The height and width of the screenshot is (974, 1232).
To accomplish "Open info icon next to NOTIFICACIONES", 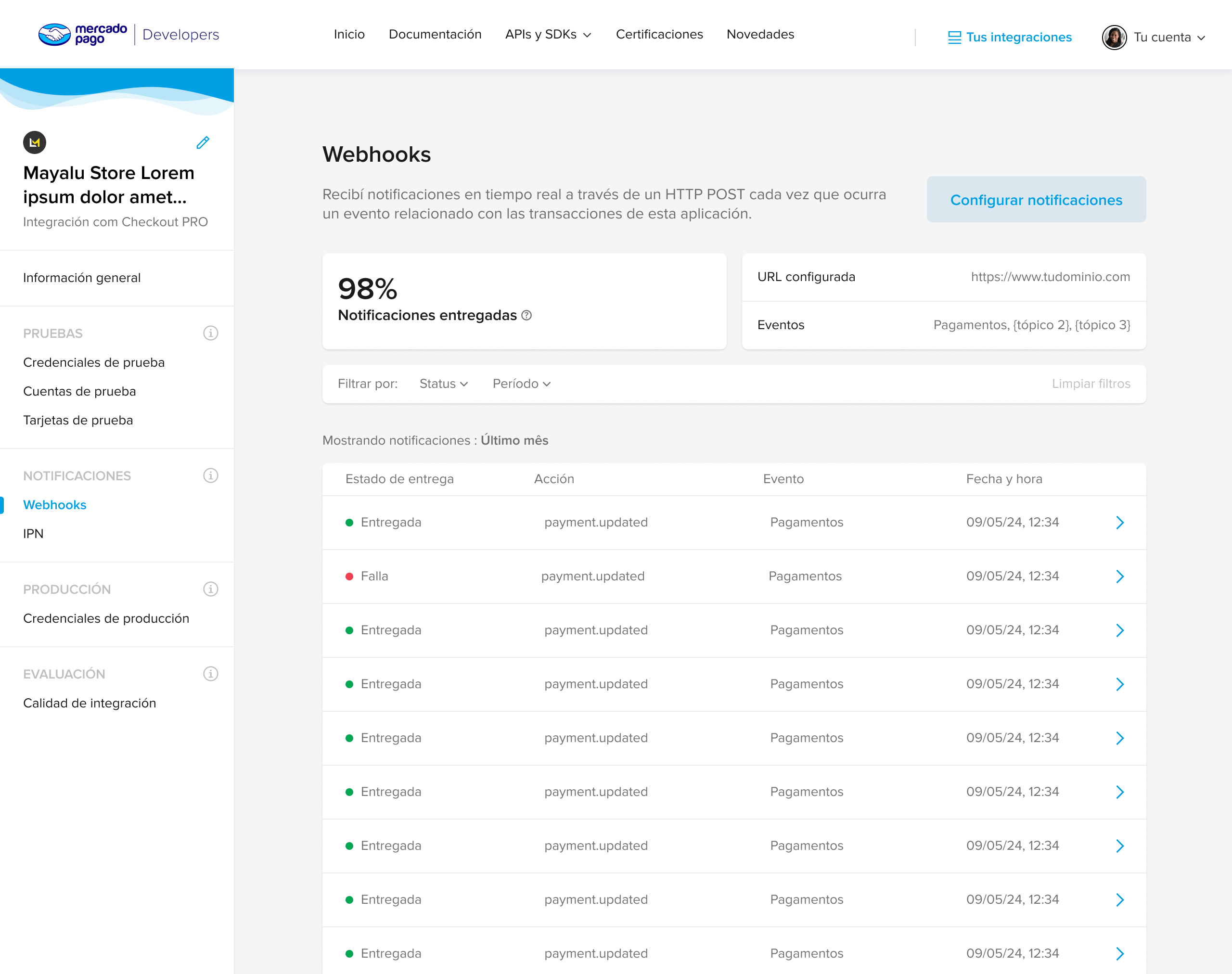I will [x=210, y=475].
